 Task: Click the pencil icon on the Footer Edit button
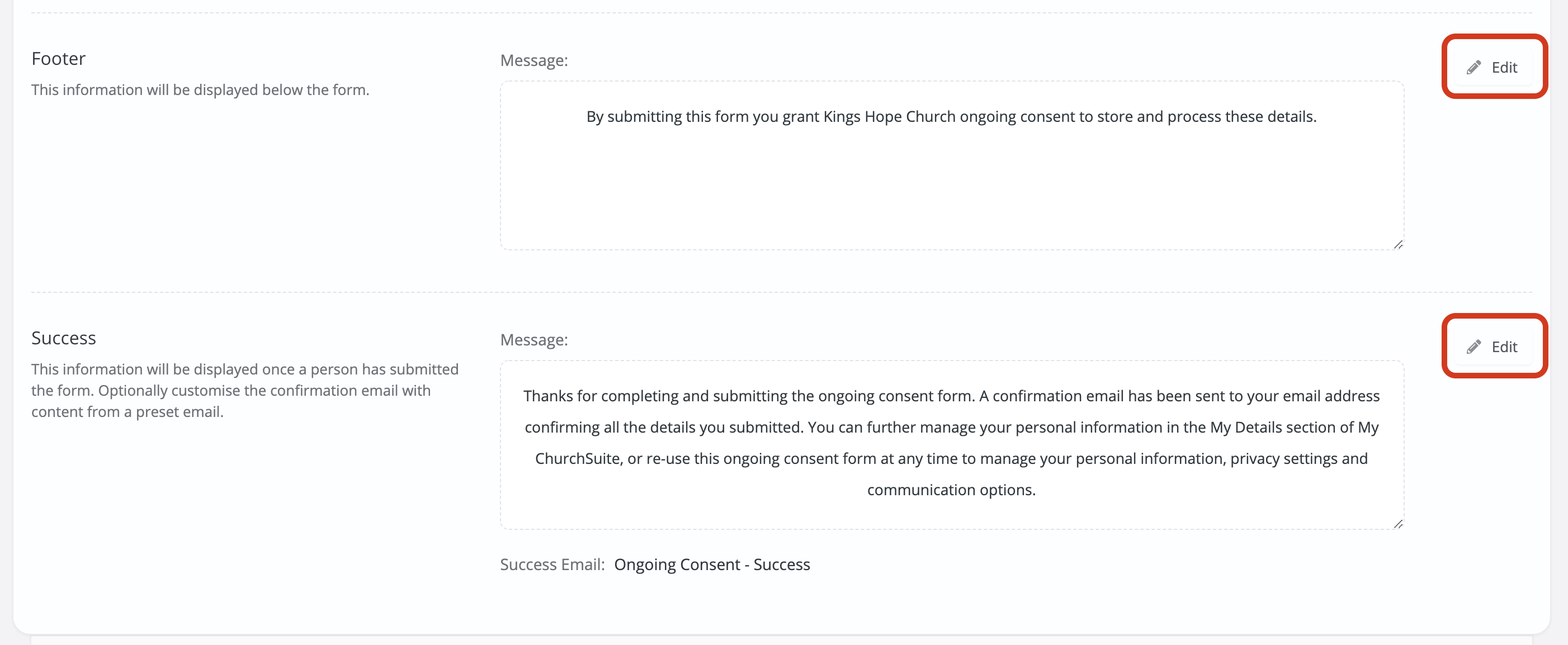coord(1473,67)
